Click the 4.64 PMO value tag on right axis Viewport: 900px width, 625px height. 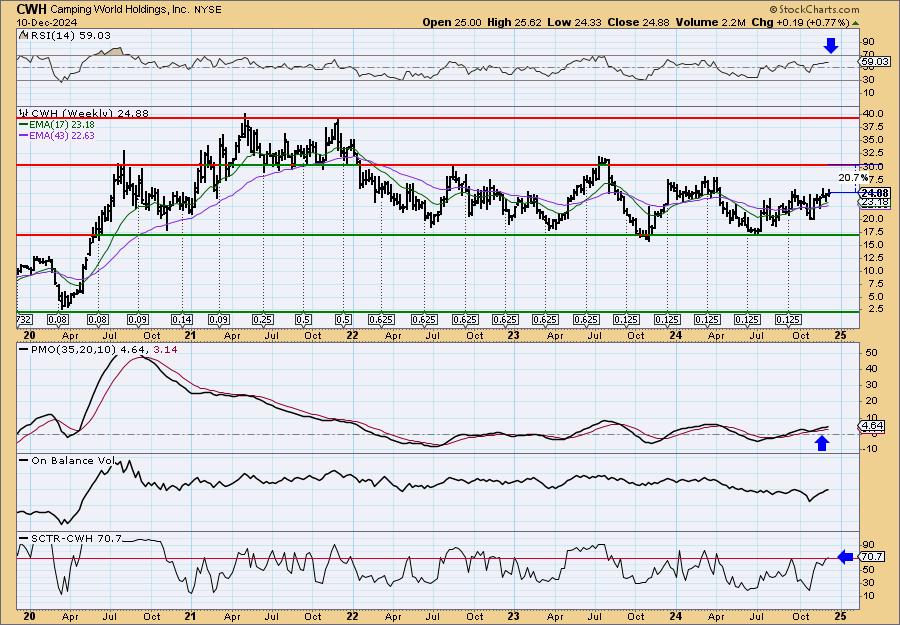(x=873, y=426)
